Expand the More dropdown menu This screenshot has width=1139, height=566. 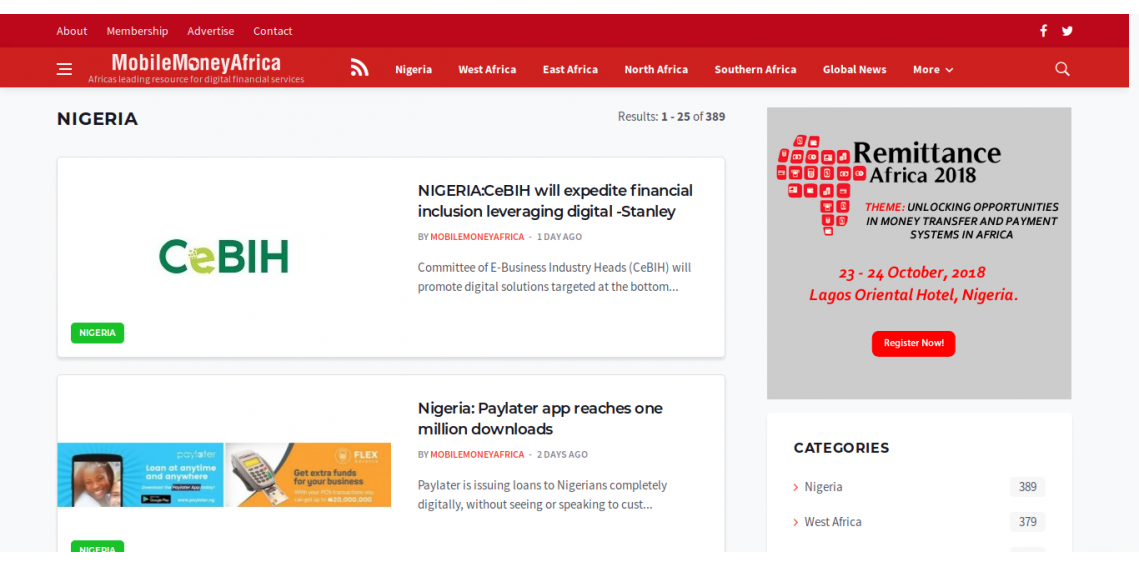[x=933, y=70]
